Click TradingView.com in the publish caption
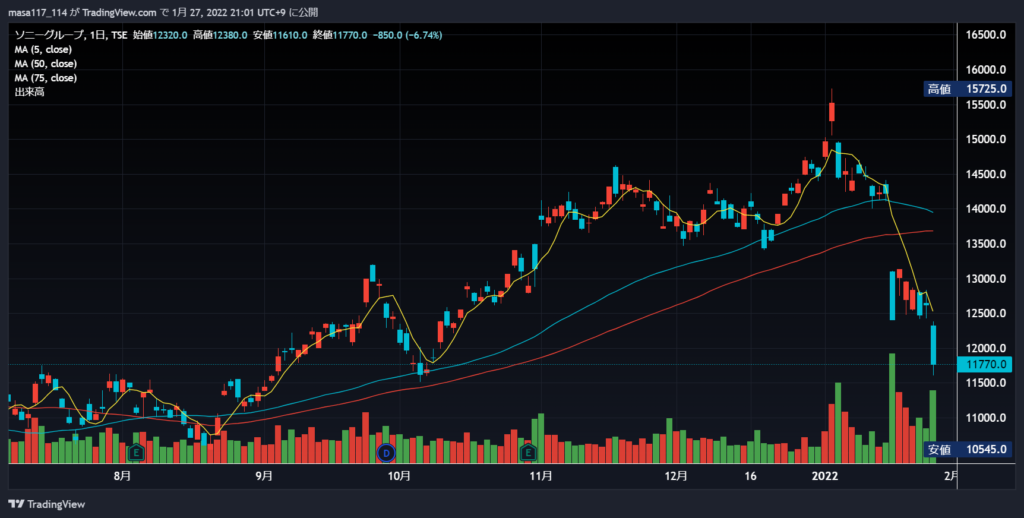The width and height of the screenshot is (1024, 518). (x=121, y=12)
